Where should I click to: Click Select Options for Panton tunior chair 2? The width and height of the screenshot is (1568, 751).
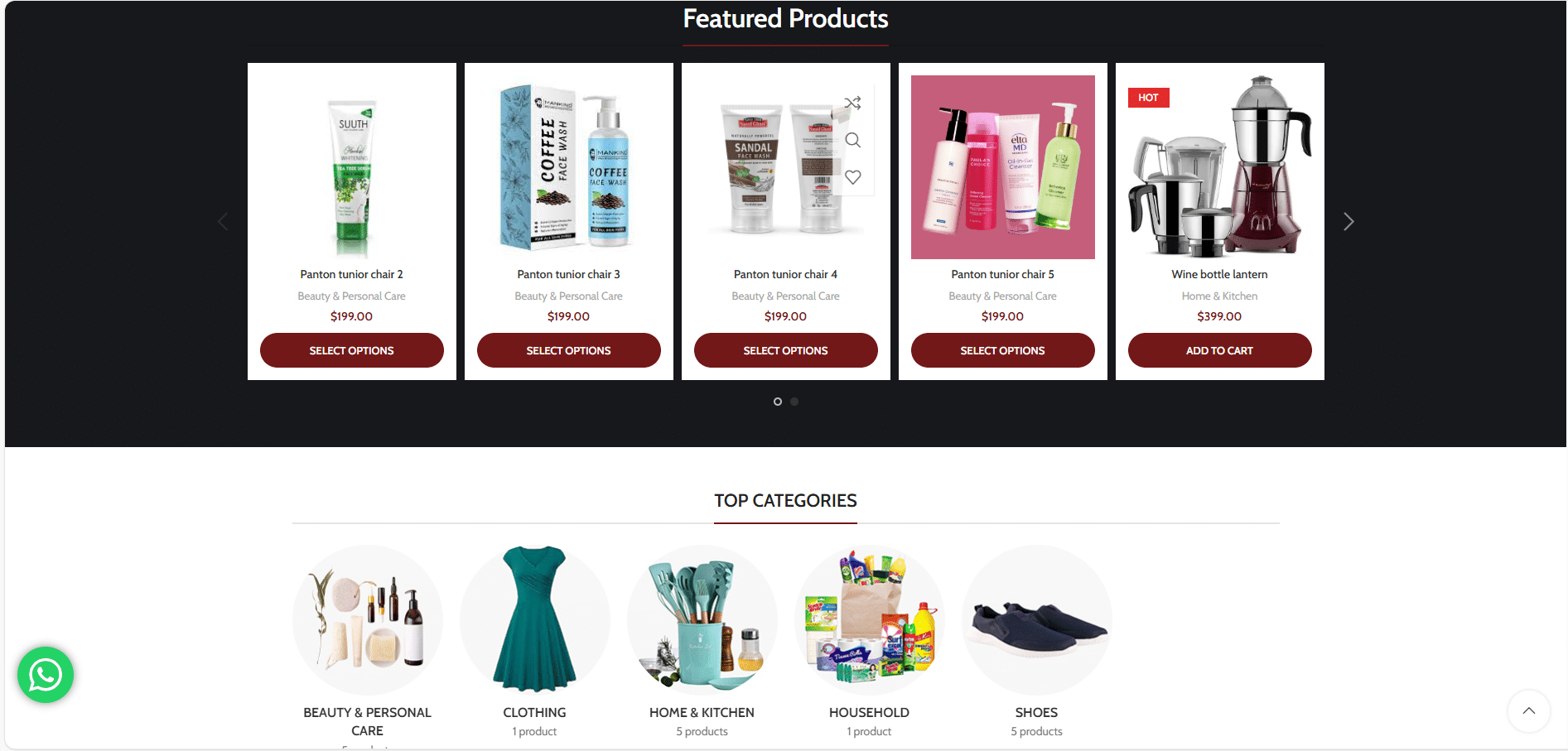click(352, 350)
